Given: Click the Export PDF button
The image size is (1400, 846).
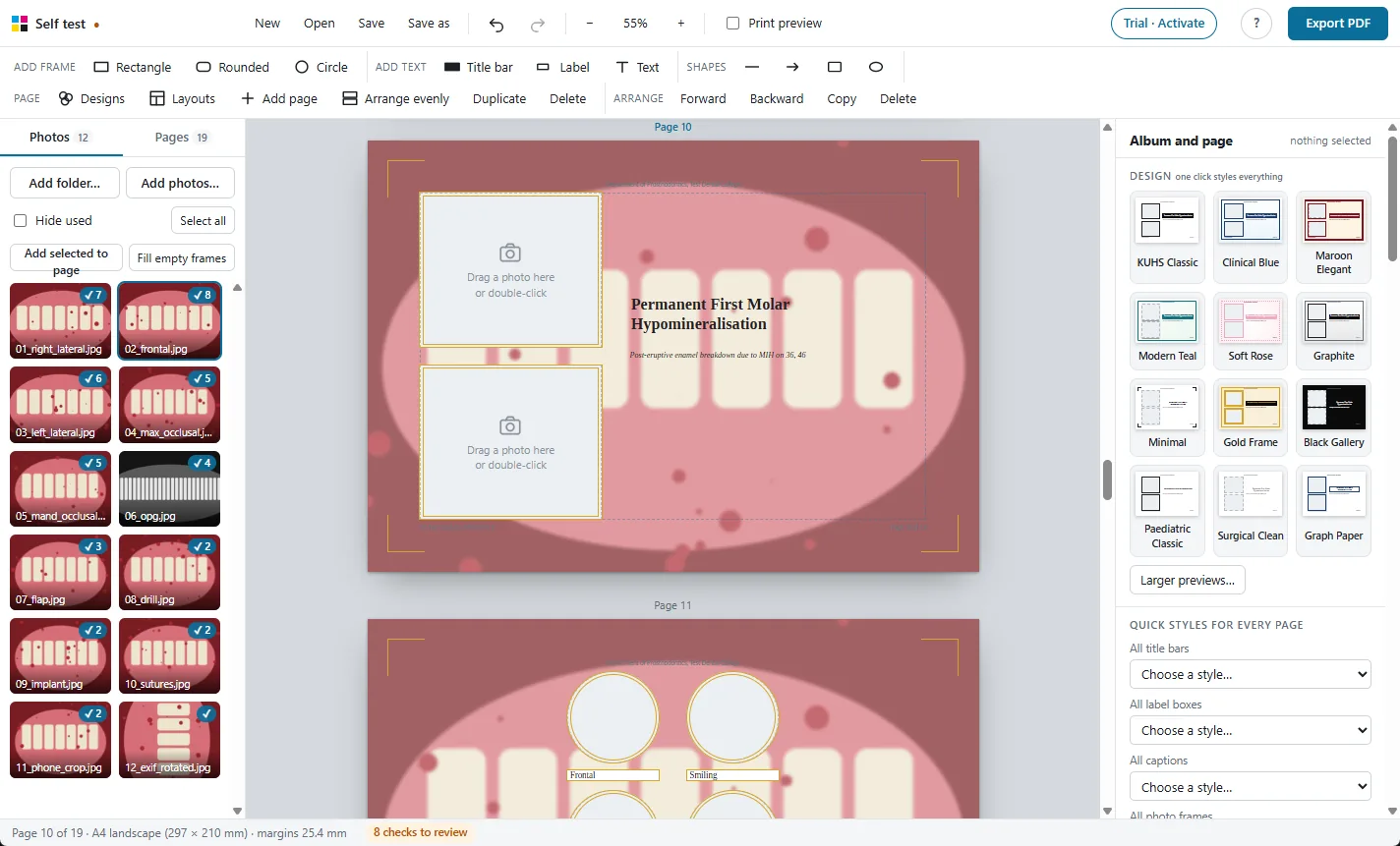Looking at the screenshot, I should [x=1338, y=24].
